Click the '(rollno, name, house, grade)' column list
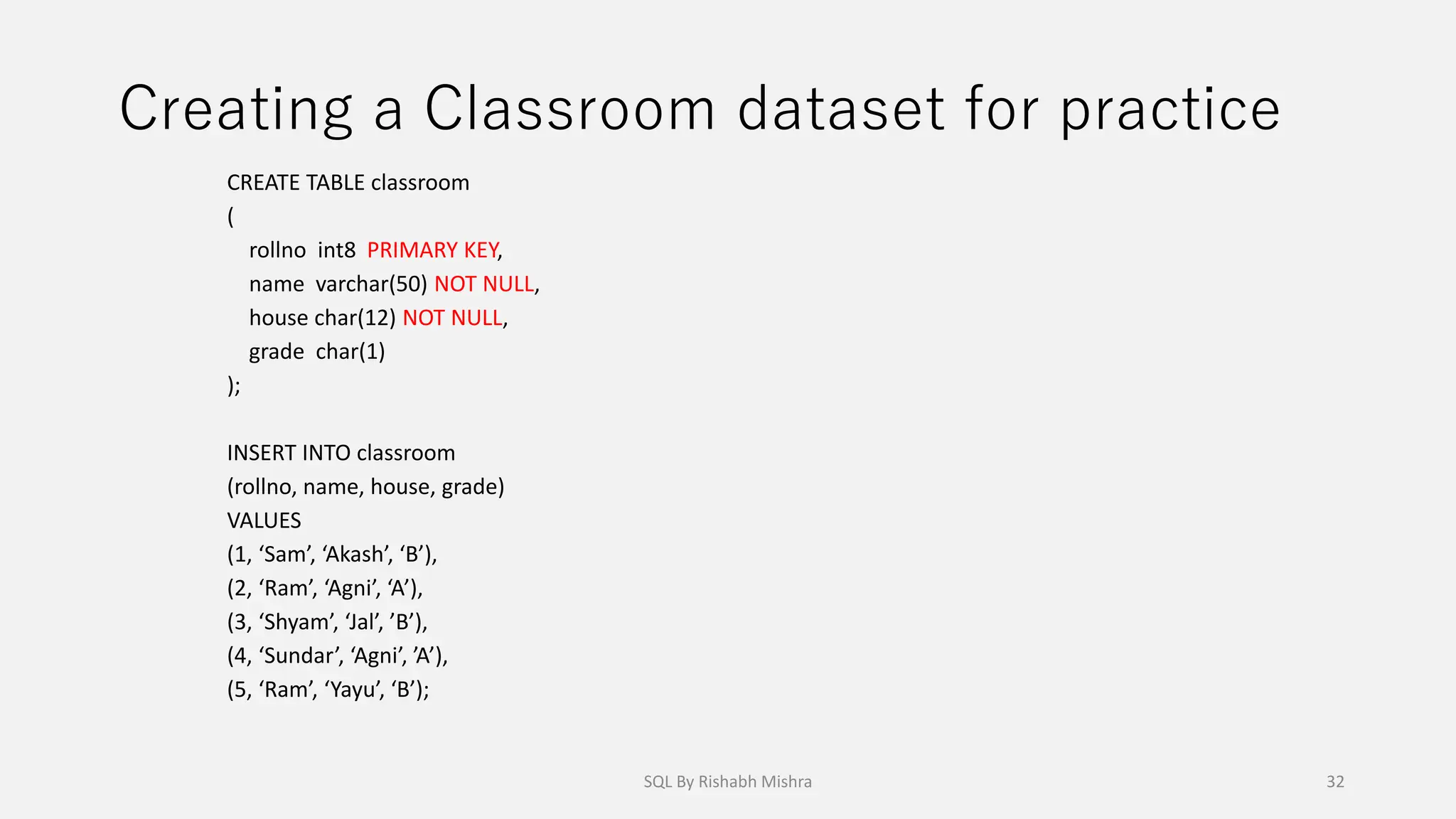The width and height of the screenshot is (1456, 819). [365, 487]
